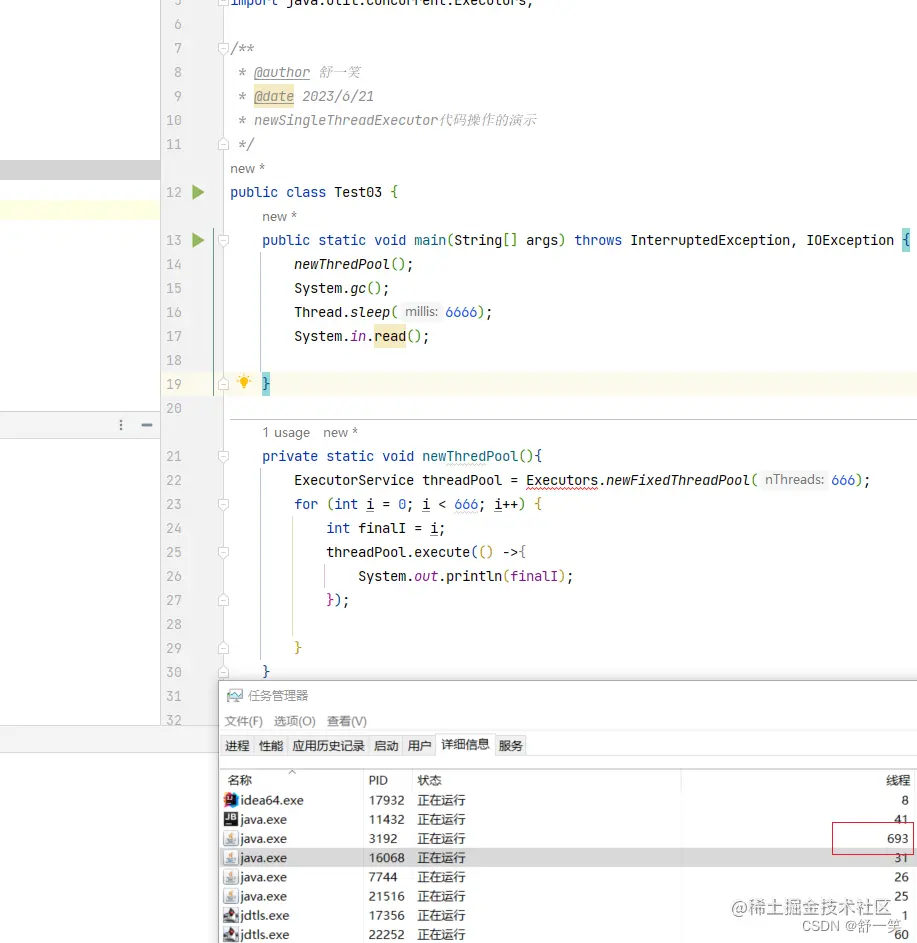
Task: Click the thread count 693 cell
Action: pos(897,838)
